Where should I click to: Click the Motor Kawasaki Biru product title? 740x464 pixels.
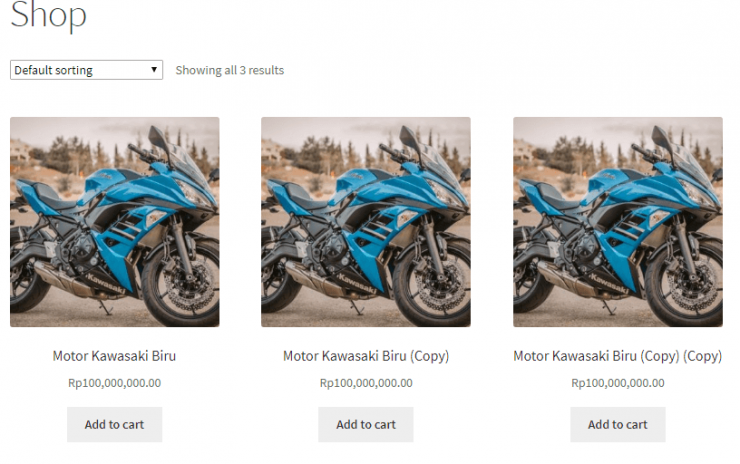coord(115,355)
